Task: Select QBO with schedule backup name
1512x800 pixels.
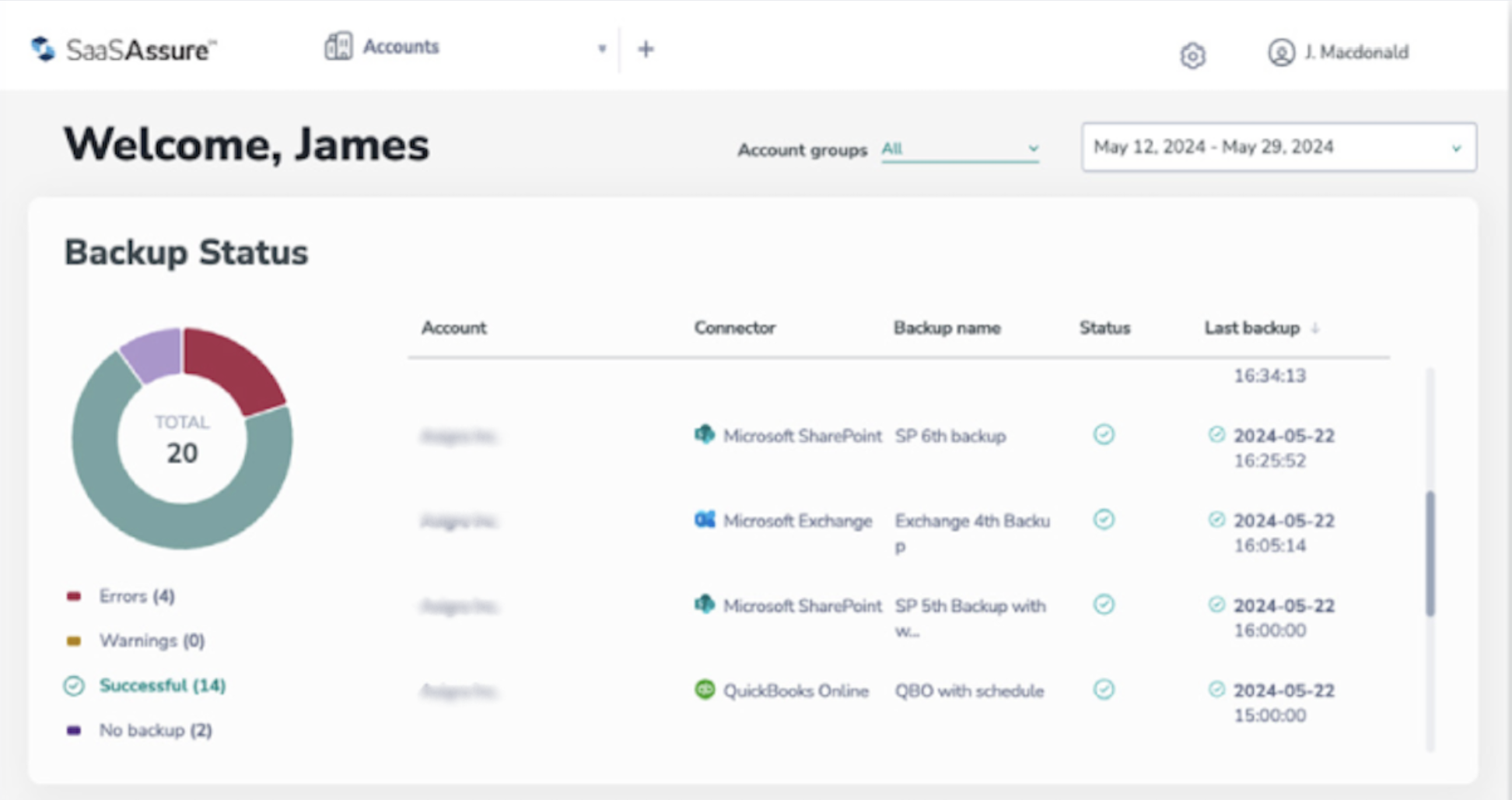Action: pos(969,691)
